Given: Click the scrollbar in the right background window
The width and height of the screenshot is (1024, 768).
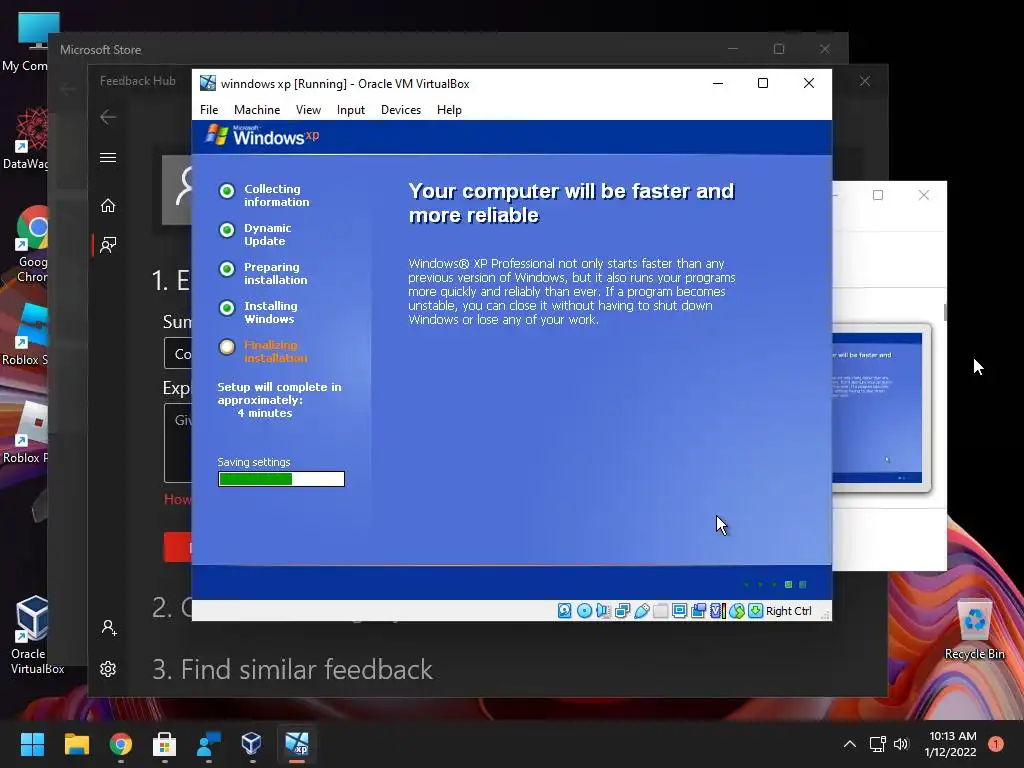Looking at the screenshot, I should click(944, 312).
